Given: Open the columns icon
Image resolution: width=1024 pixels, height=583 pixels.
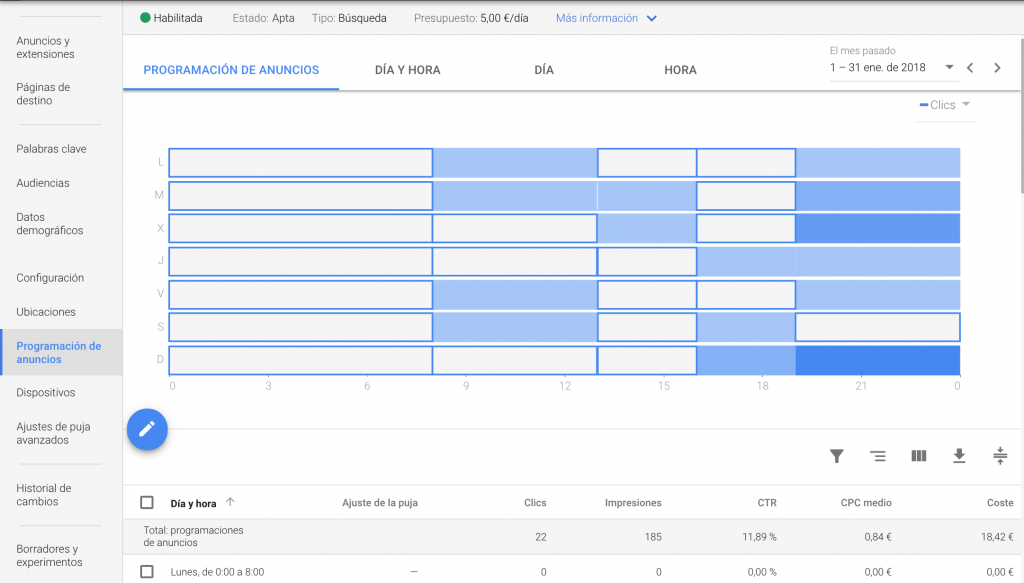Looking at the screenshot, I should click(x=919, y=456).
